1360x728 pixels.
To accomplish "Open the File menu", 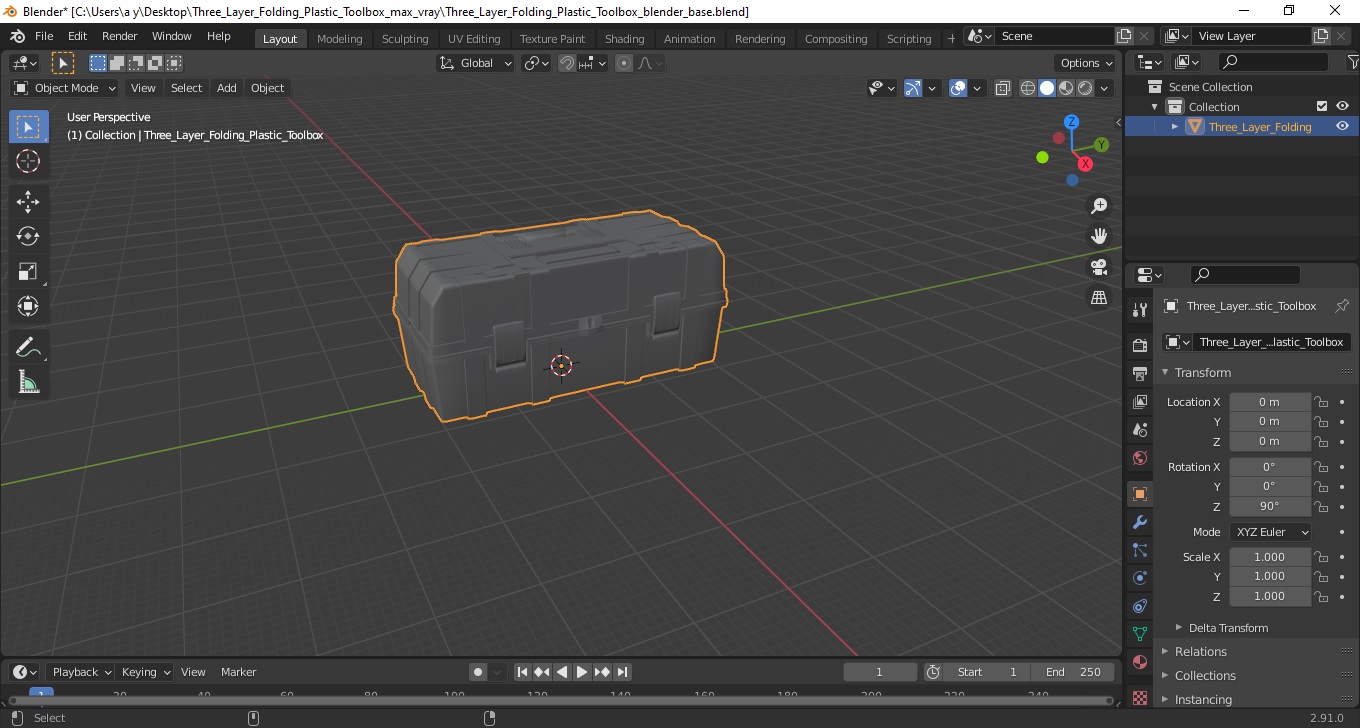I will point(44,36).
